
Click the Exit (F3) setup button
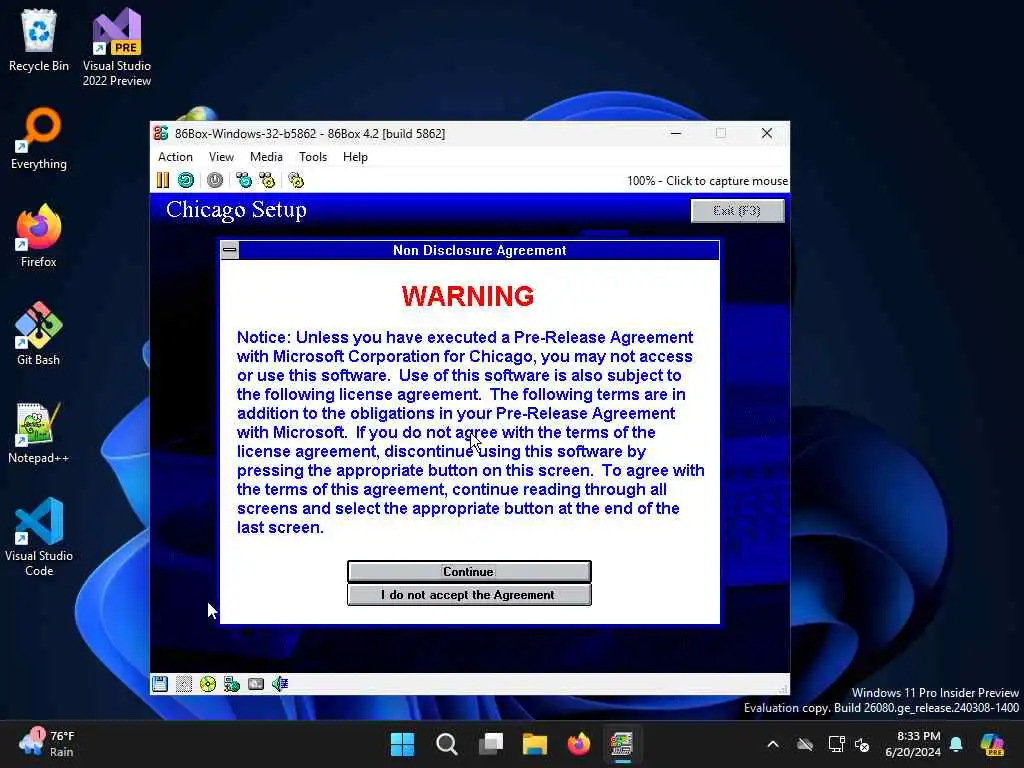click(x=737, y=210)
